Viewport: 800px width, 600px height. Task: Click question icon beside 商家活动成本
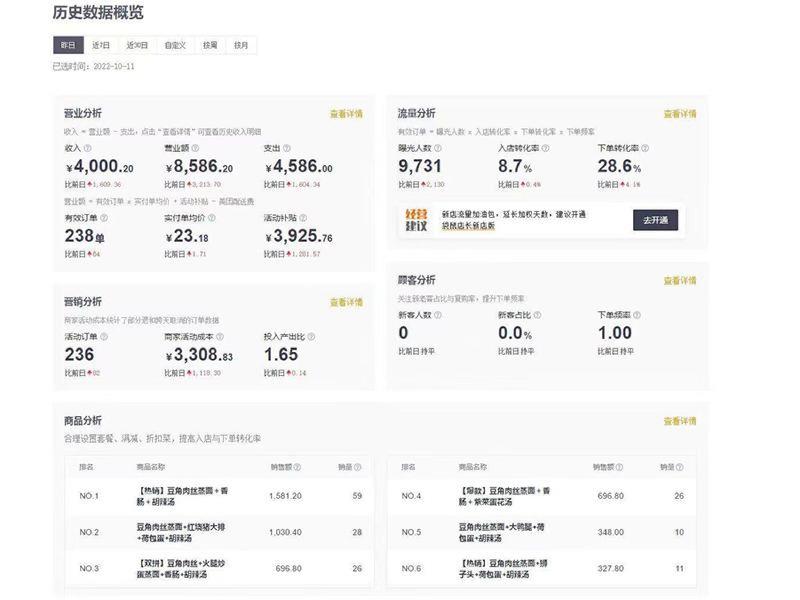(x=220, y=337)
